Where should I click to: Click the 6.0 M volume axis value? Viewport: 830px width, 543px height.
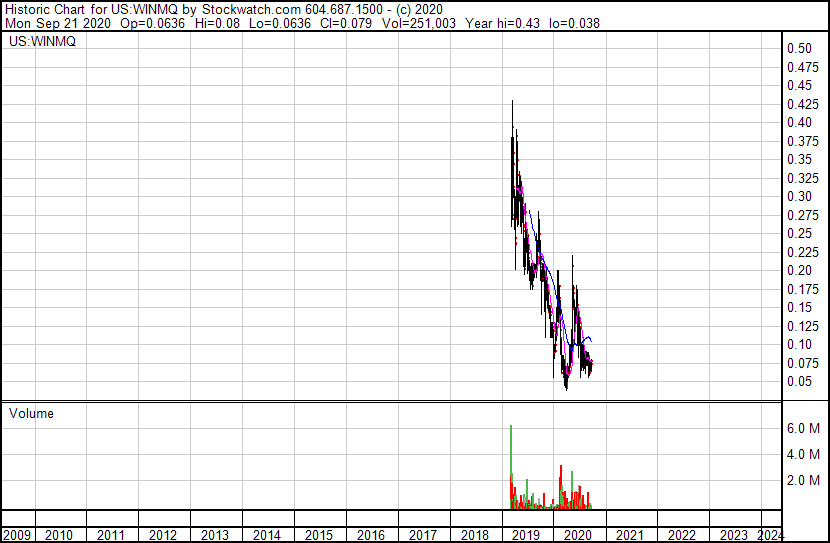coord(803,428)
